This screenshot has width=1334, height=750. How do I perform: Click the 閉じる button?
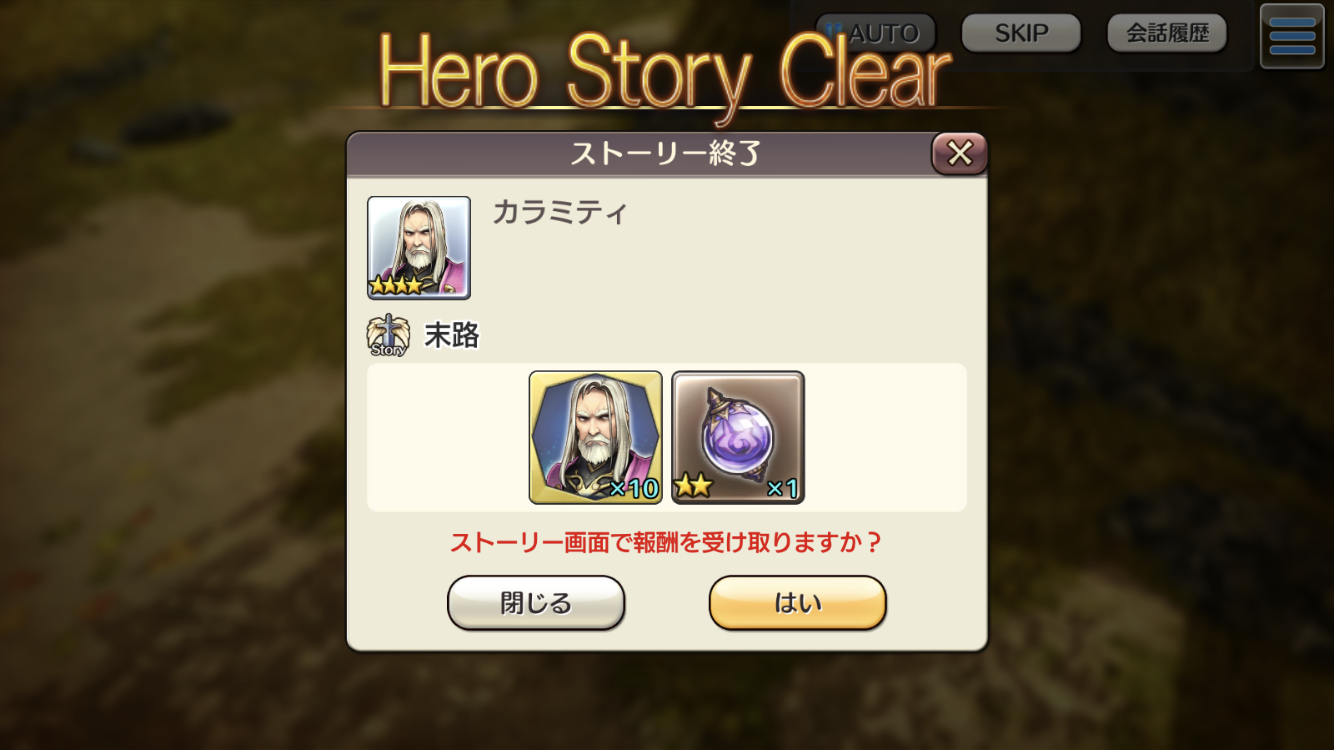(x=536, y=603)
